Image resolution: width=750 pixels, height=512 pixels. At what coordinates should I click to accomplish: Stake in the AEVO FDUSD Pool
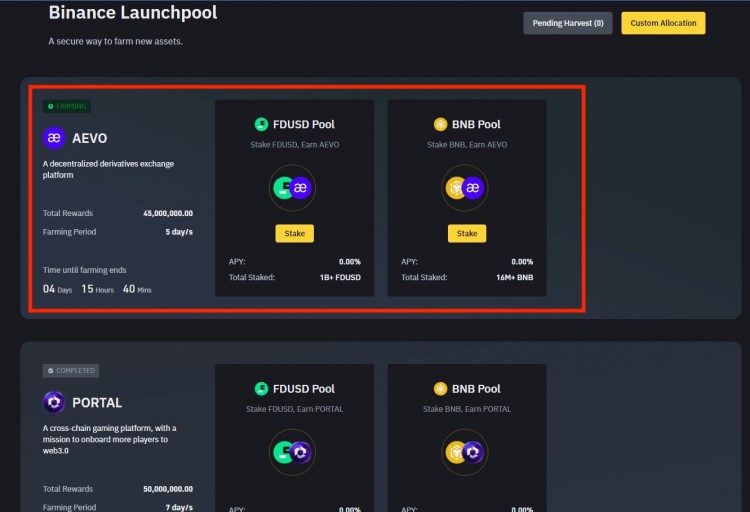click(295, 234)
